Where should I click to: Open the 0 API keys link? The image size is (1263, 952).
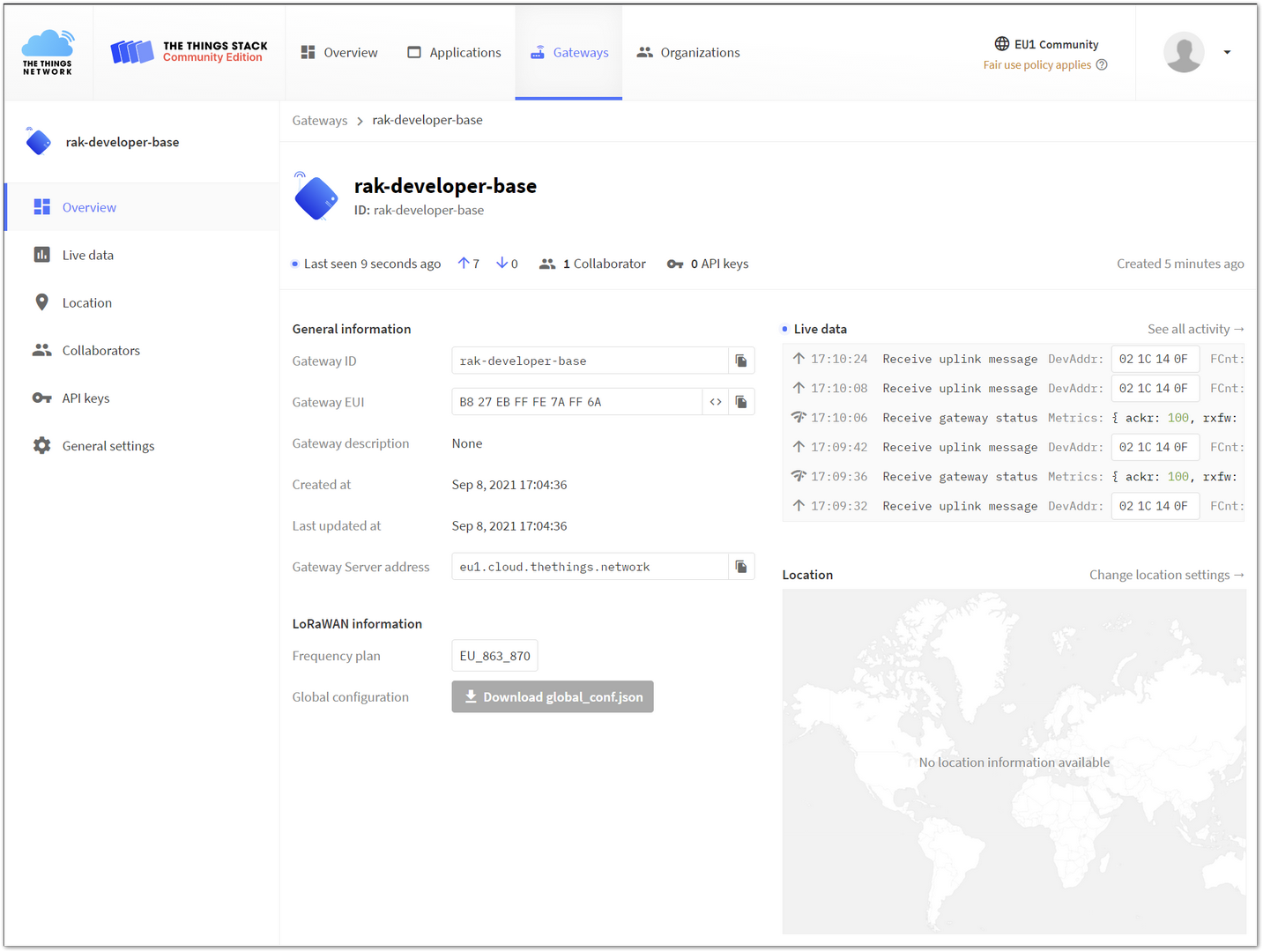tap(708, 264)
